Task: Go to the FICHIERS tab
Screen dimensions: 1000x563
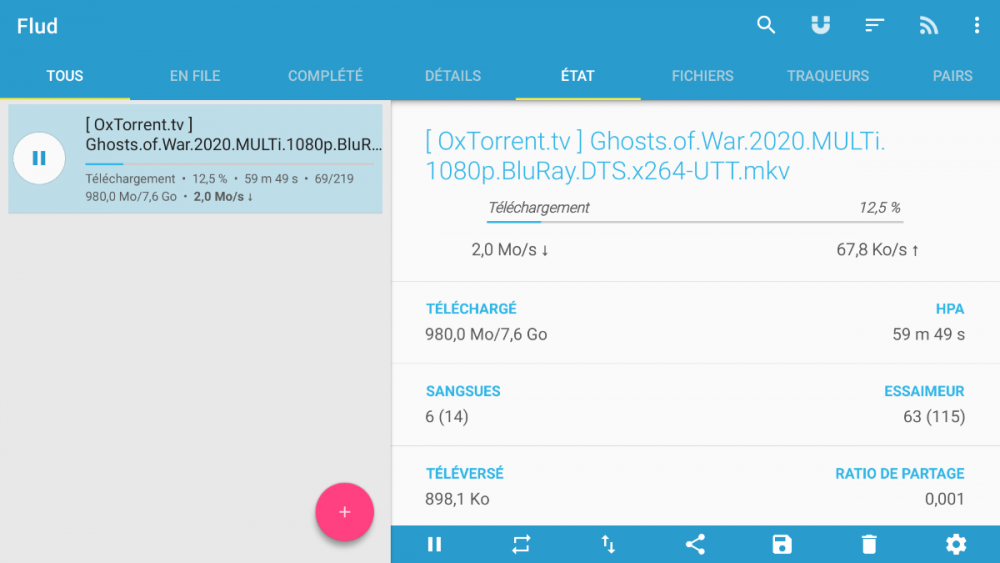Action: [702, 76]
